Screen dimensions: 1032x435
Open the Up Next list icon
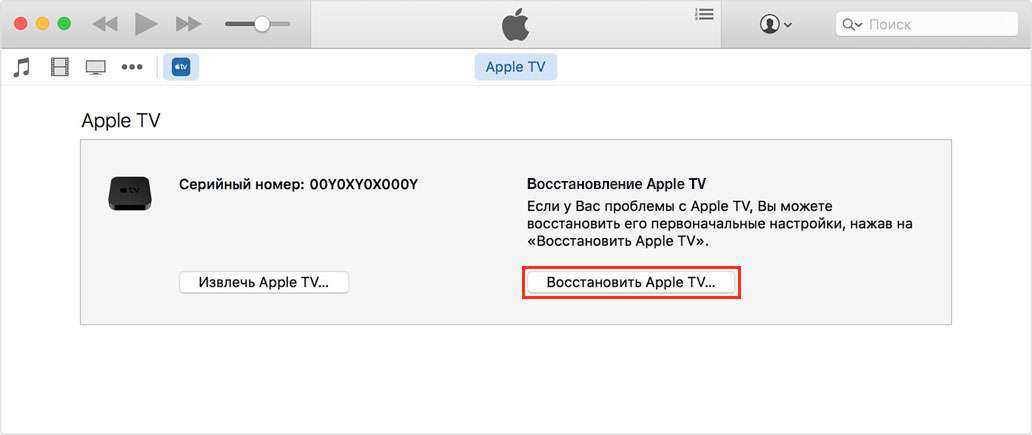pos(704,14)
